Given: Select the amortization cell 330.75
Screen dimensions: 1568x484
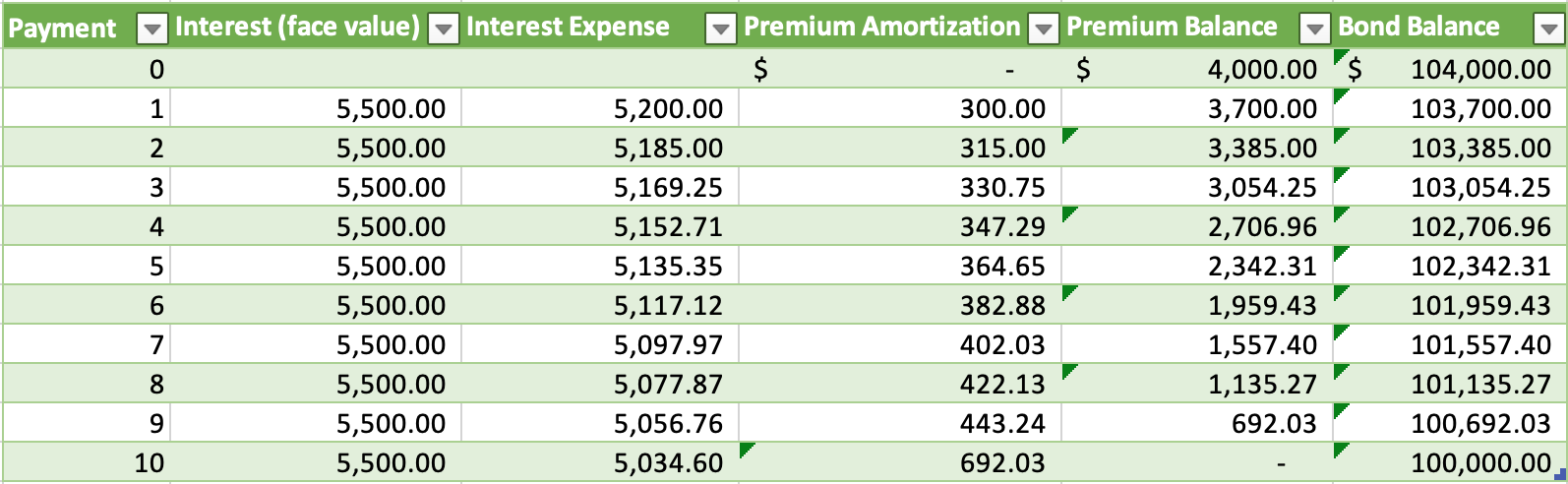Looking at the screenshot, I should (1002, 187).
